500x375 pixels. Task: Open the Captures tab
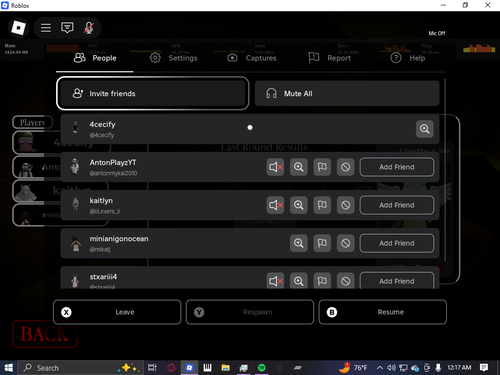click(252, 58)
